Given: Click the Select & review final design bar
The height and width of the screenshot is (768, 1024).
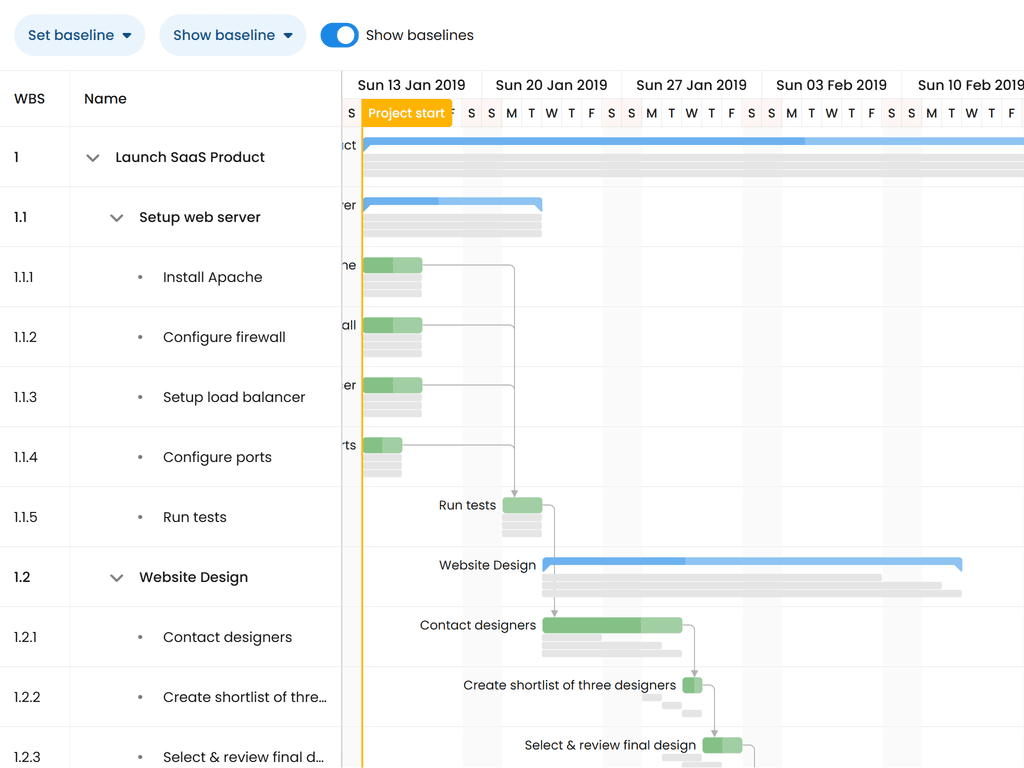Looking at the screenshot, I should pyautogui.click(x=722, y=745).
